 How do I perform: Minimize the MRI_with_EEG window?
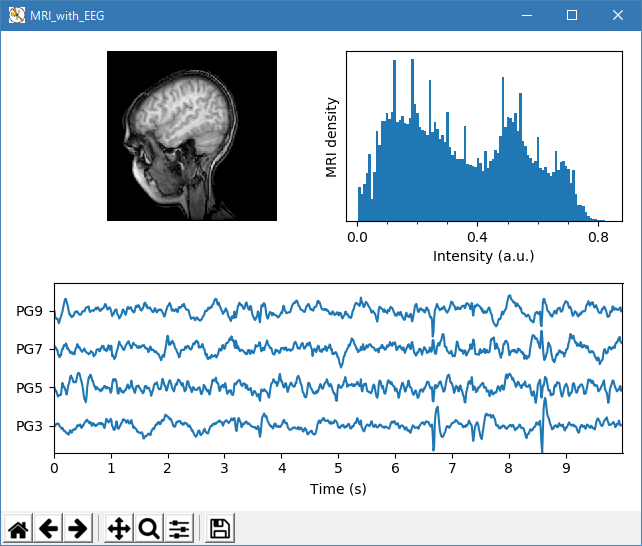click(x=527, y=16)
